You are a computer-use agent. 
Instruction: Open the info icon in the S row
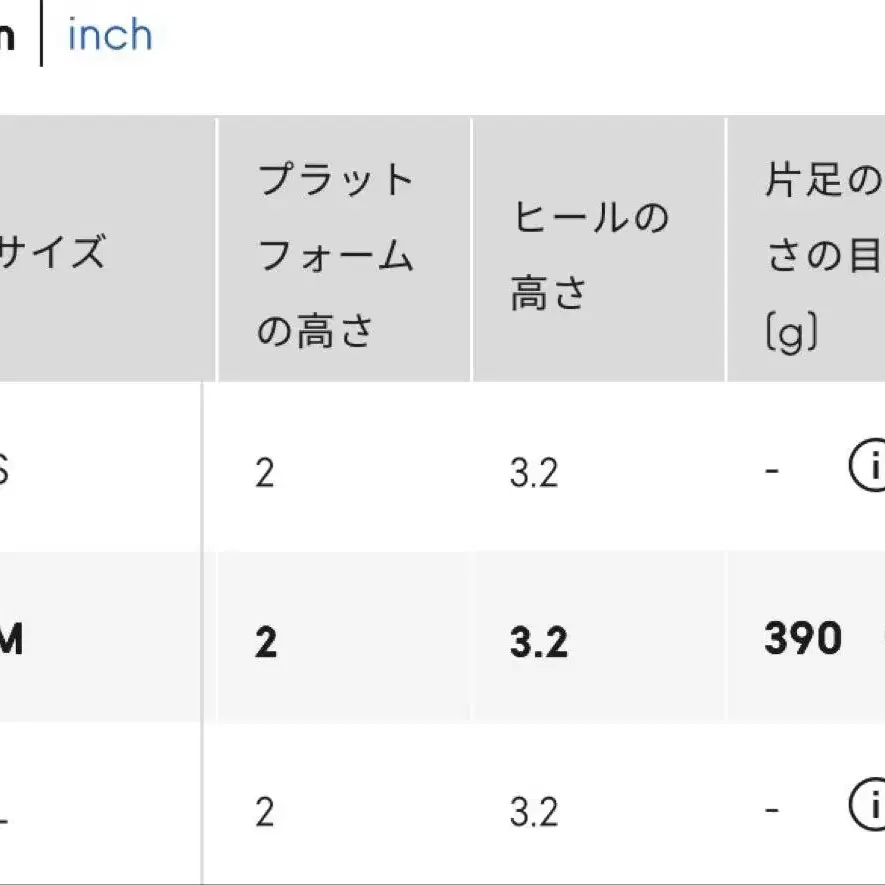click(868, 466)
